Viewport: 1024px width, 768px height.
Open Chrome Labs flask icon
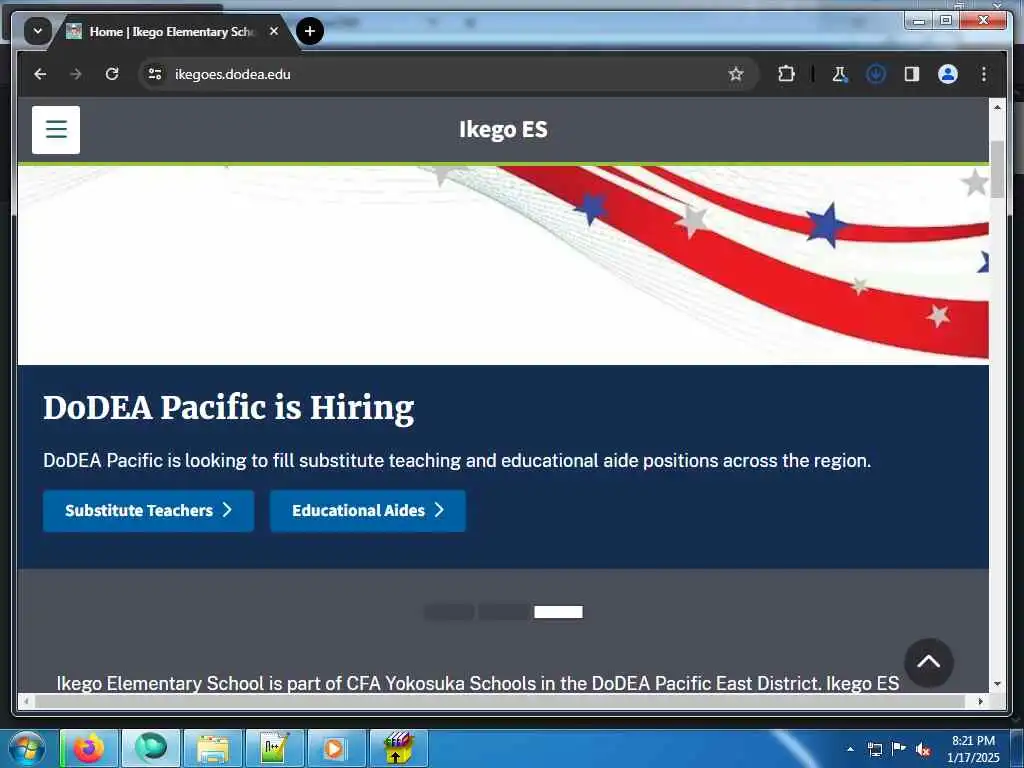pyautogui.click(x=840, y=74)
